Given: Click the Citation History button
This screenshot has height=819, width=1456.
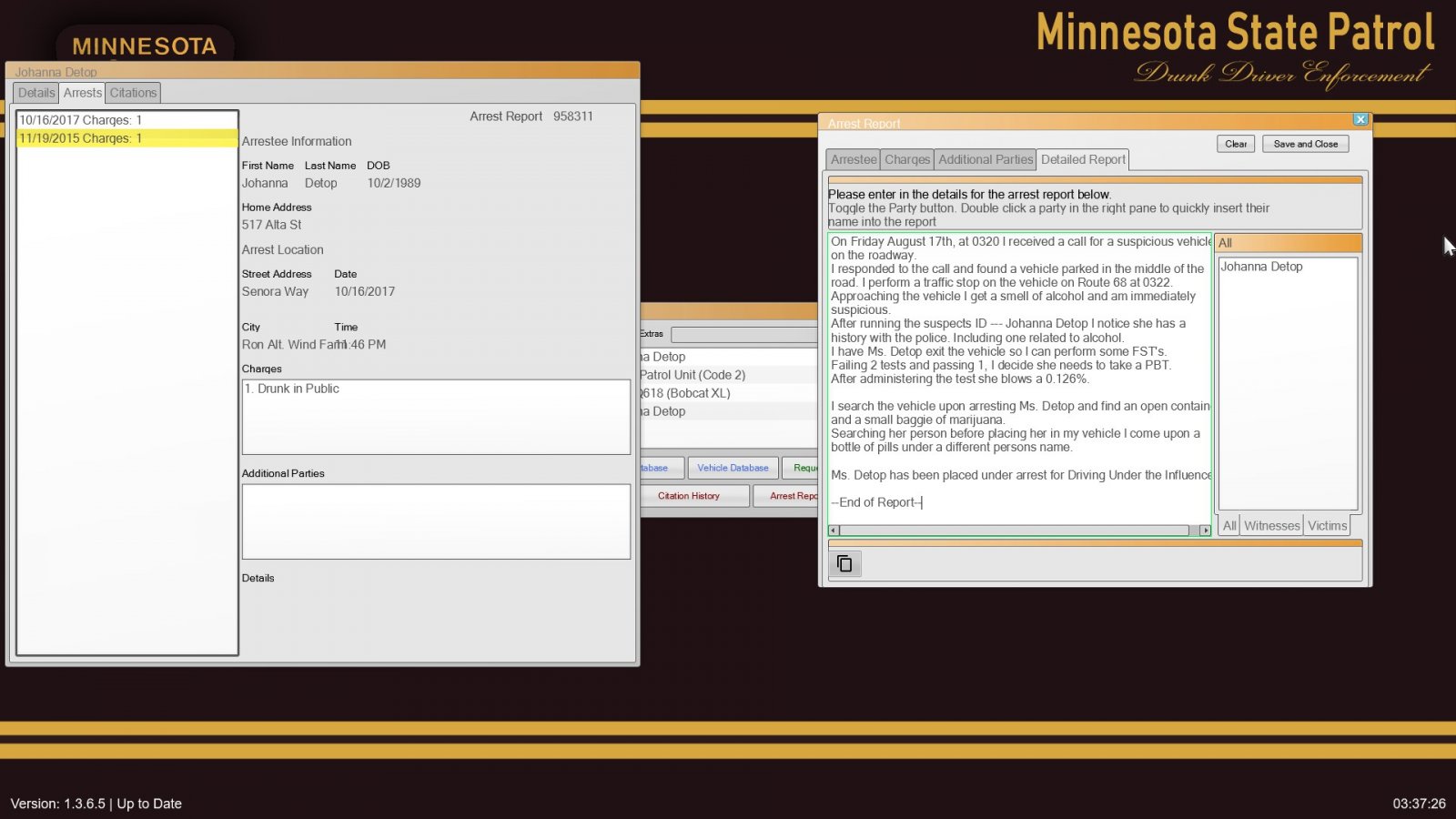Looking at the screenshot, I should point(689,496).
